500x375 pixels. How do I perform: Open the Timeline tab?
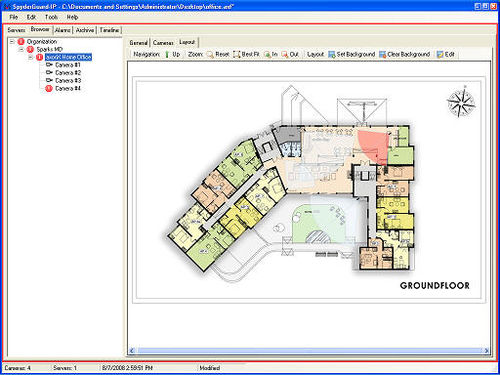coord(109,30)
